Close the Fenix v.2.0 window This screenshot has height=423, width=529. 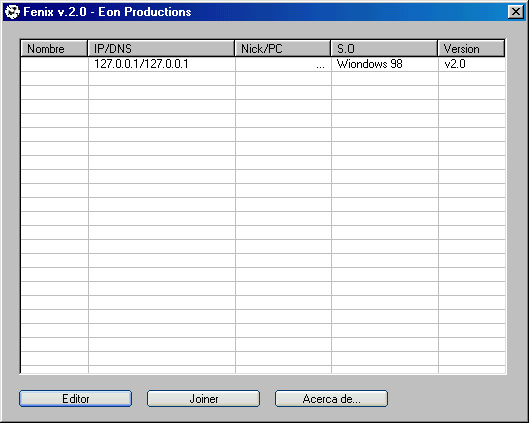click(516, 12)
